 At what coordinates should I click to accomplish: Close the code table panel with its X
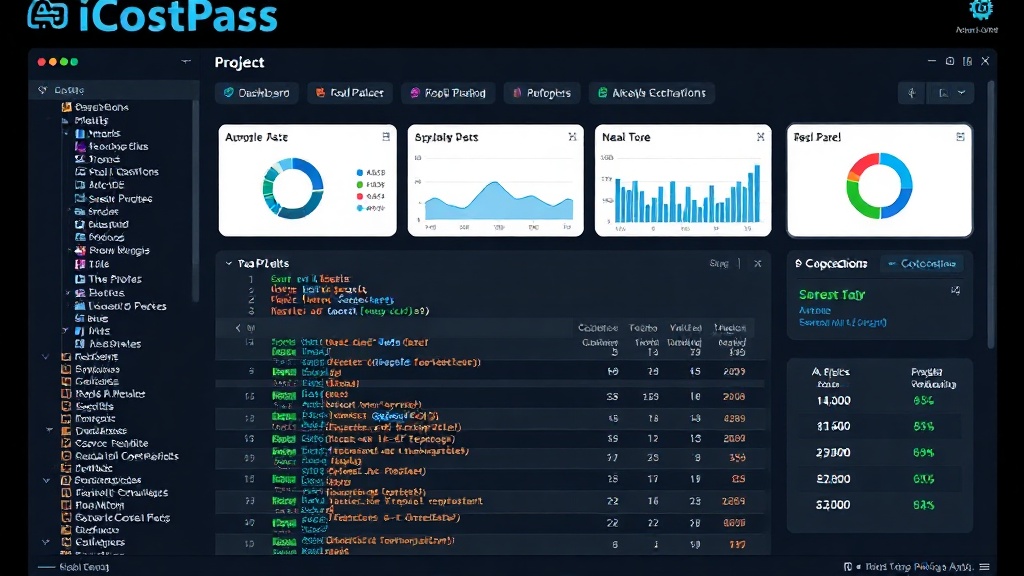(758, 263)
